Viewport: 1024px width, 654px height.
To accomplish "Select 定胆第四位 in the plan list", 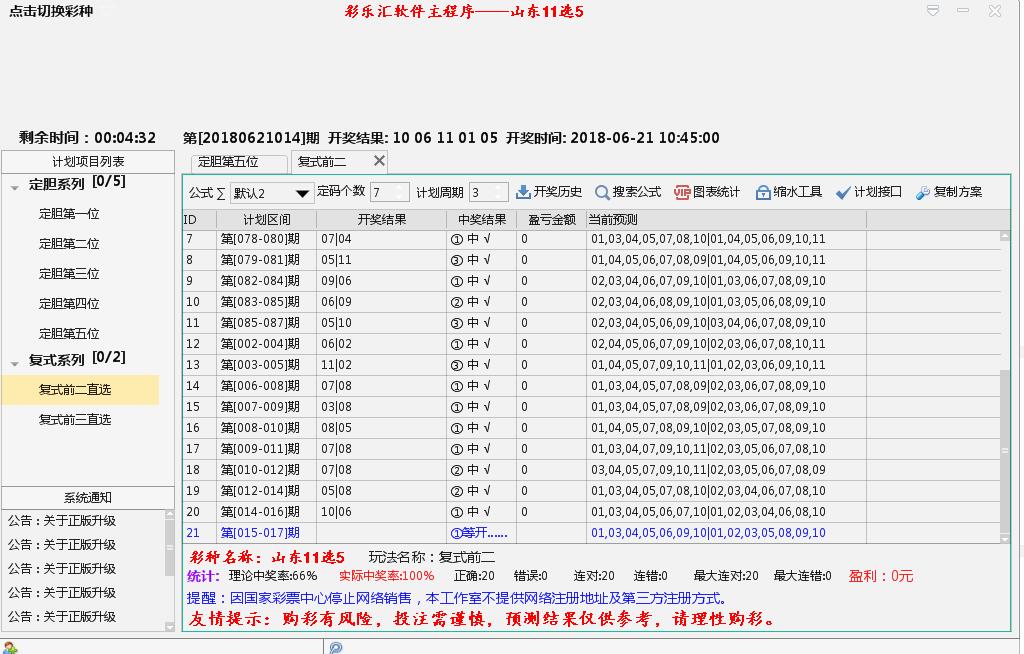I will [x=69, y=304].
